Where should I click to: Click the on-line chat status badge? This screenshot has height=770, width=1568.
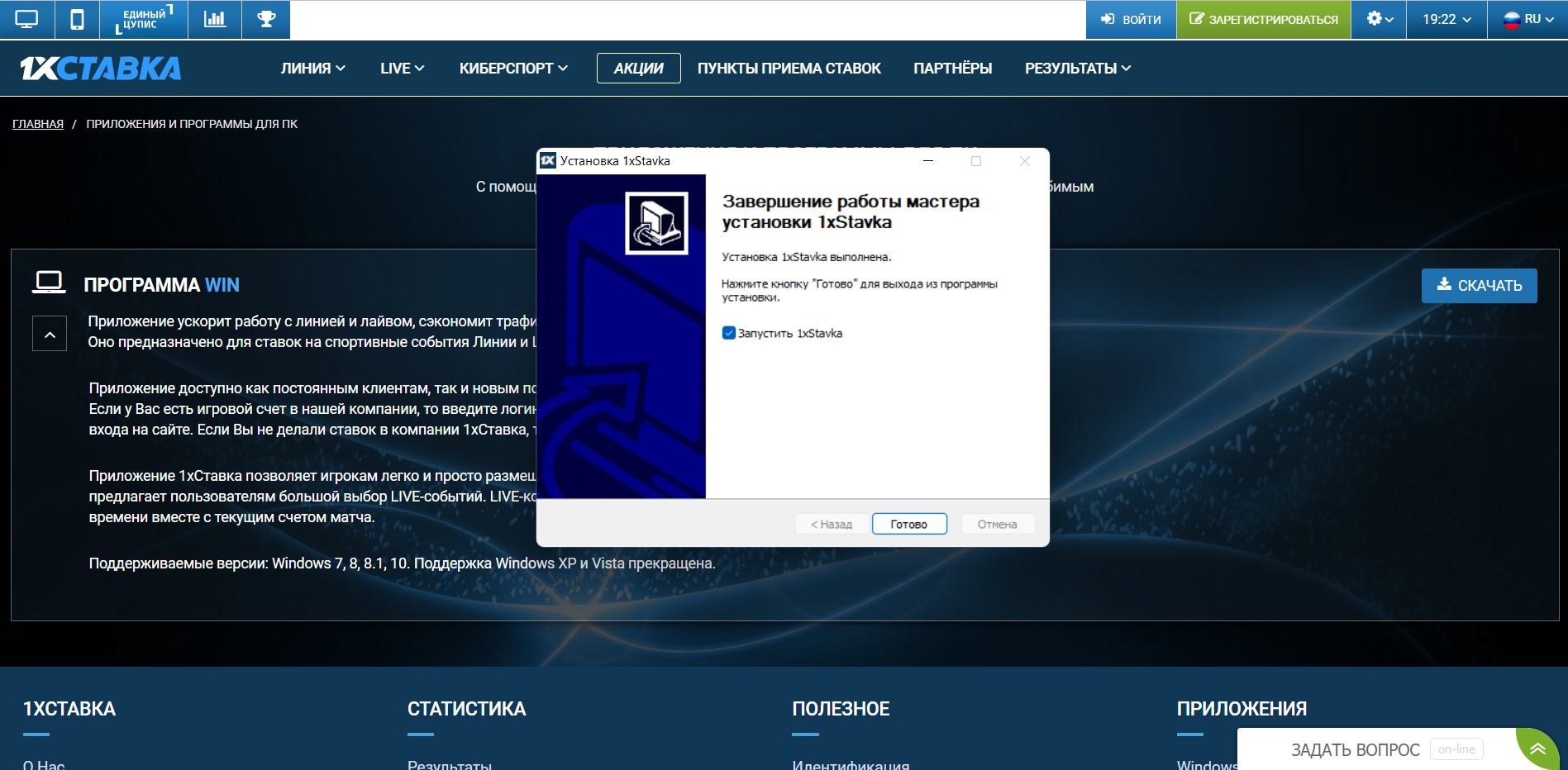pyautogui.click(x=1456, y=749)
